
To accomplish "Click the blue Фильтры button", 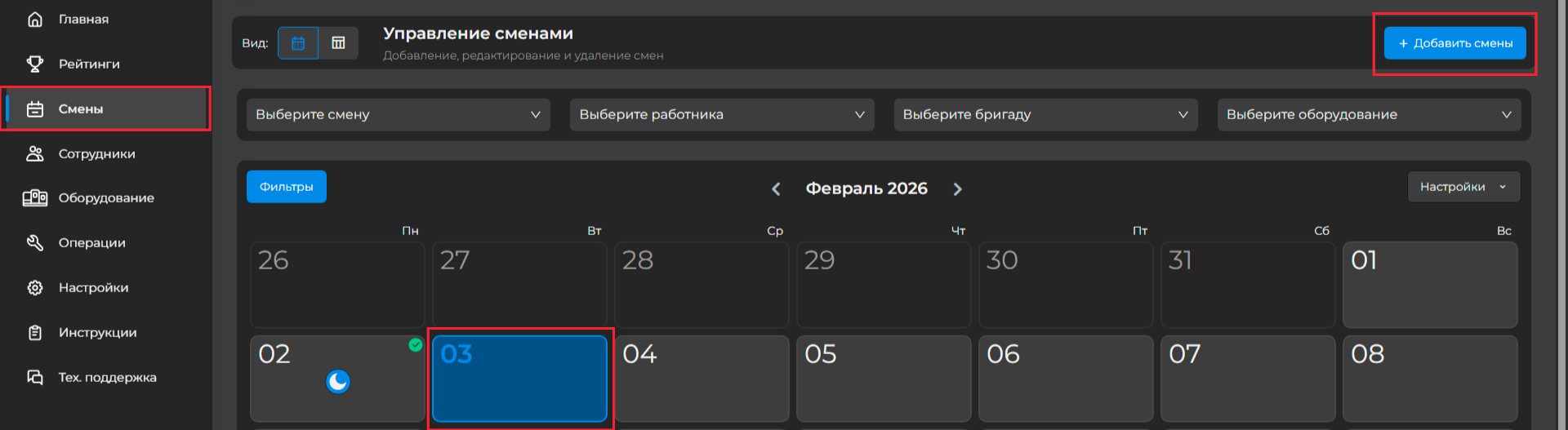I will pyautogui.click(x=286, y=187).
